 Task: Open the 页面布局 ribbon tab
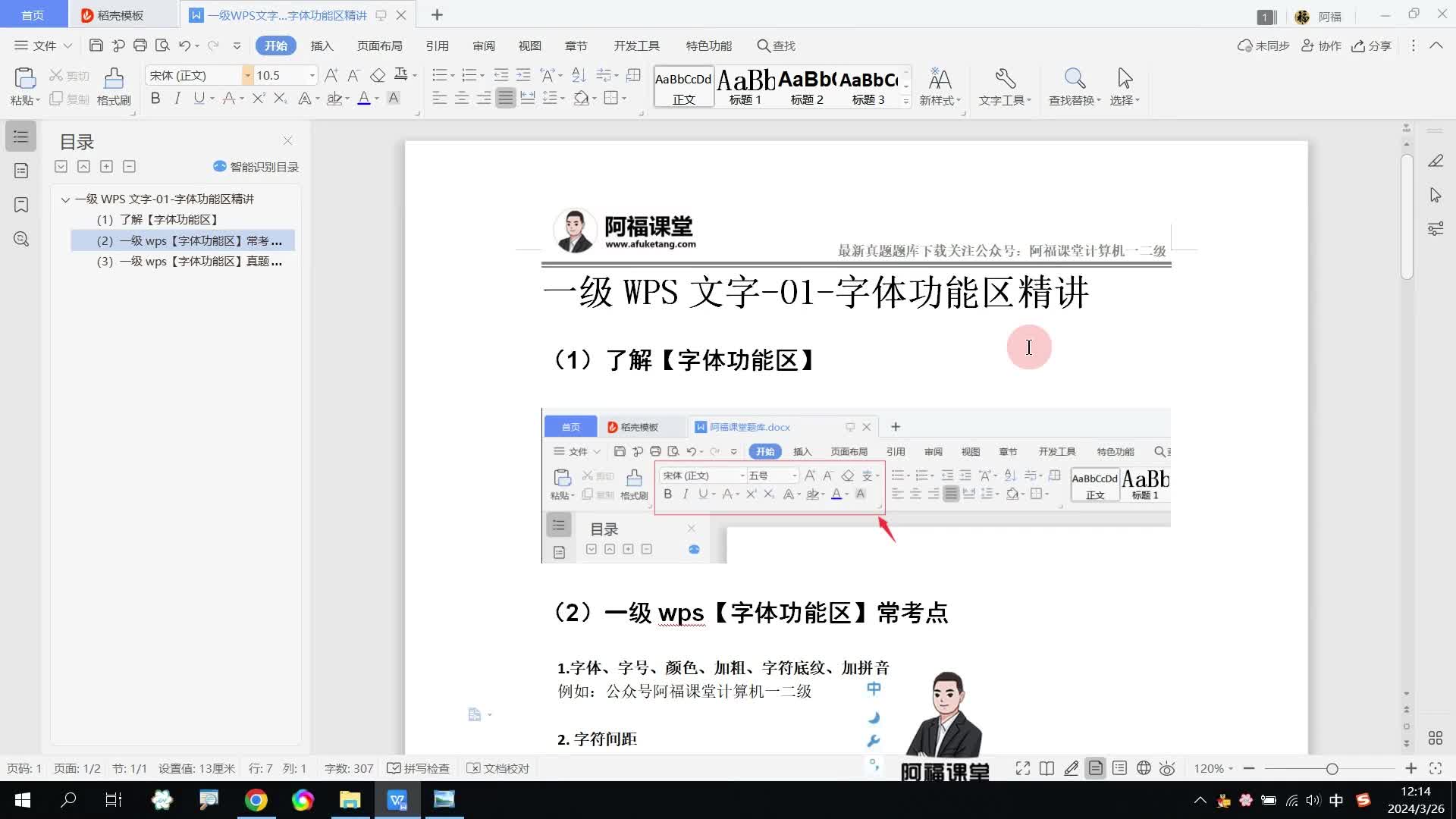[x=379, y=45]
